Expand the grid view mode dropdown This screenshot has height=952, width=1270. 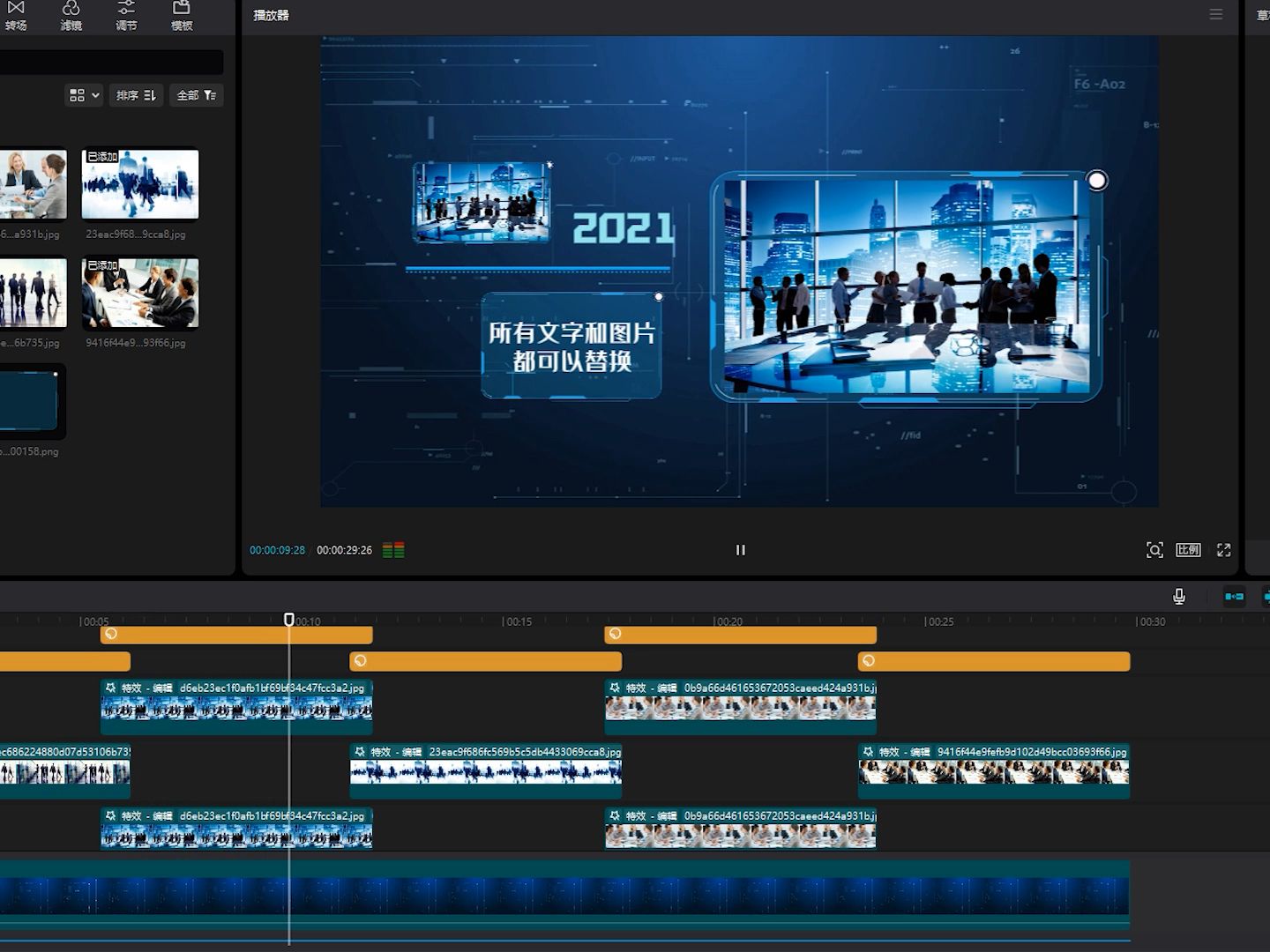click(x=85, y=95)
